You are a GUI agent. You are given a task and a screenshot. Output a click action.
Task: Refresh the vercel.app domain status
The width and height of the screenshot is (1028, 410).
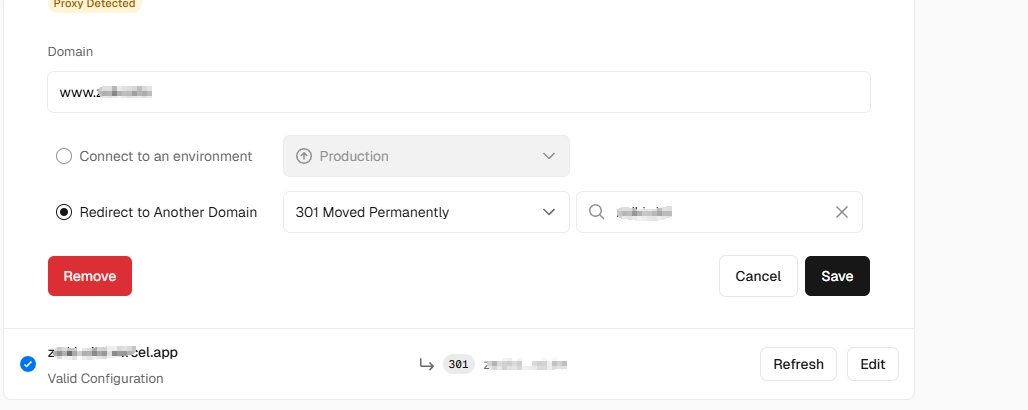click(798, 364)
